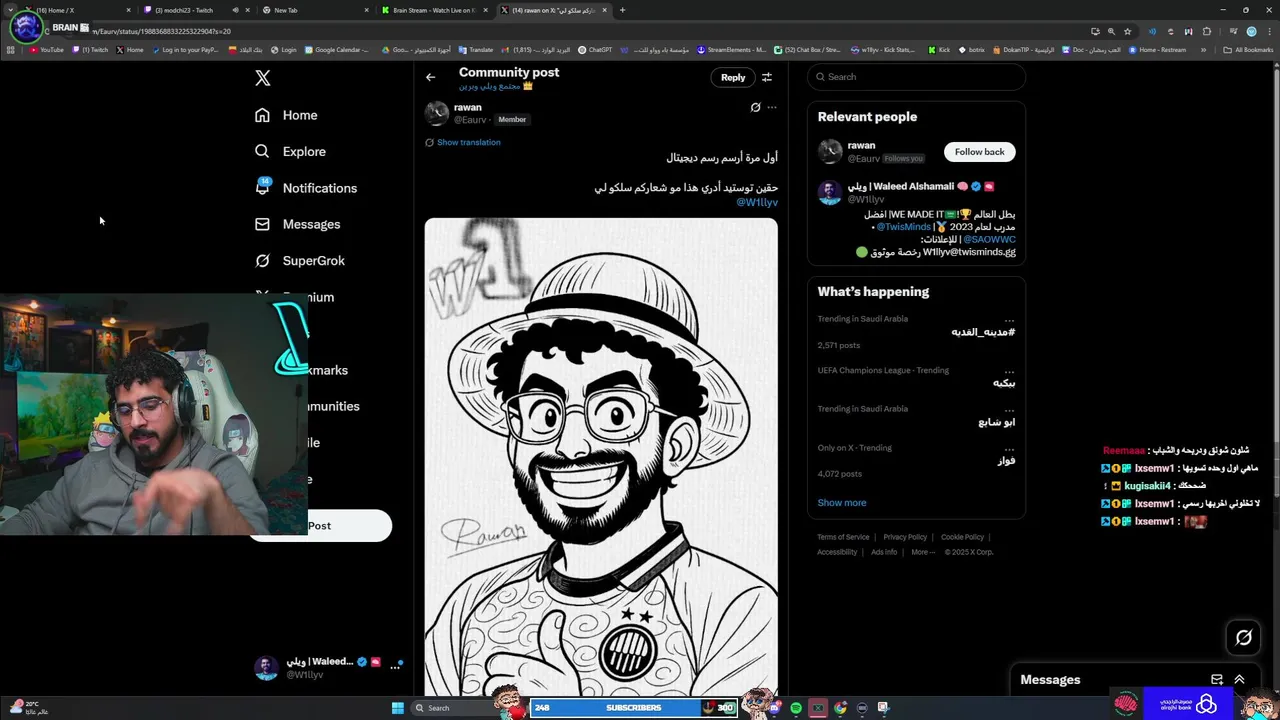Open Ads info footer link
Viewport: 1280px width, 720px height.
(884, 552)
